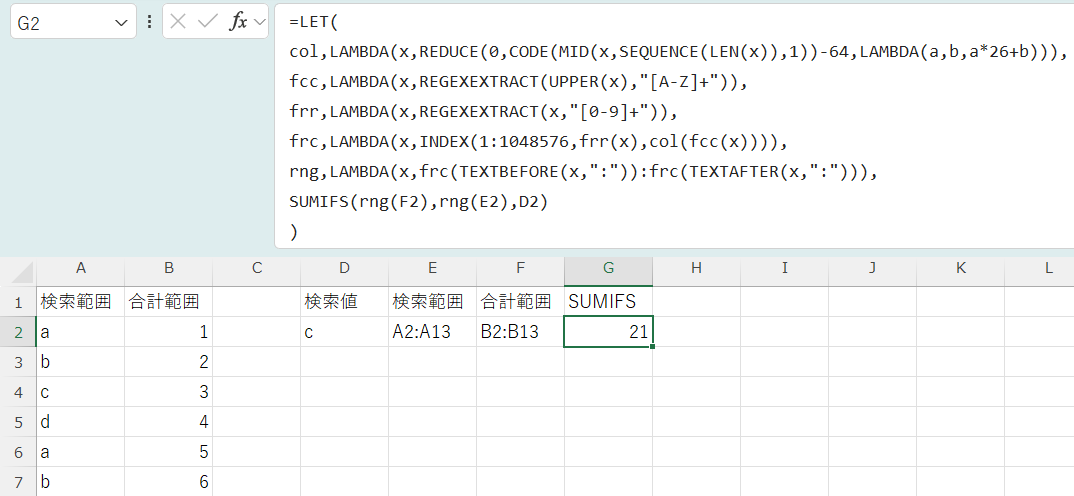Select row 7 header
The height and width of the screenshot is (496, 1074).
18,482
